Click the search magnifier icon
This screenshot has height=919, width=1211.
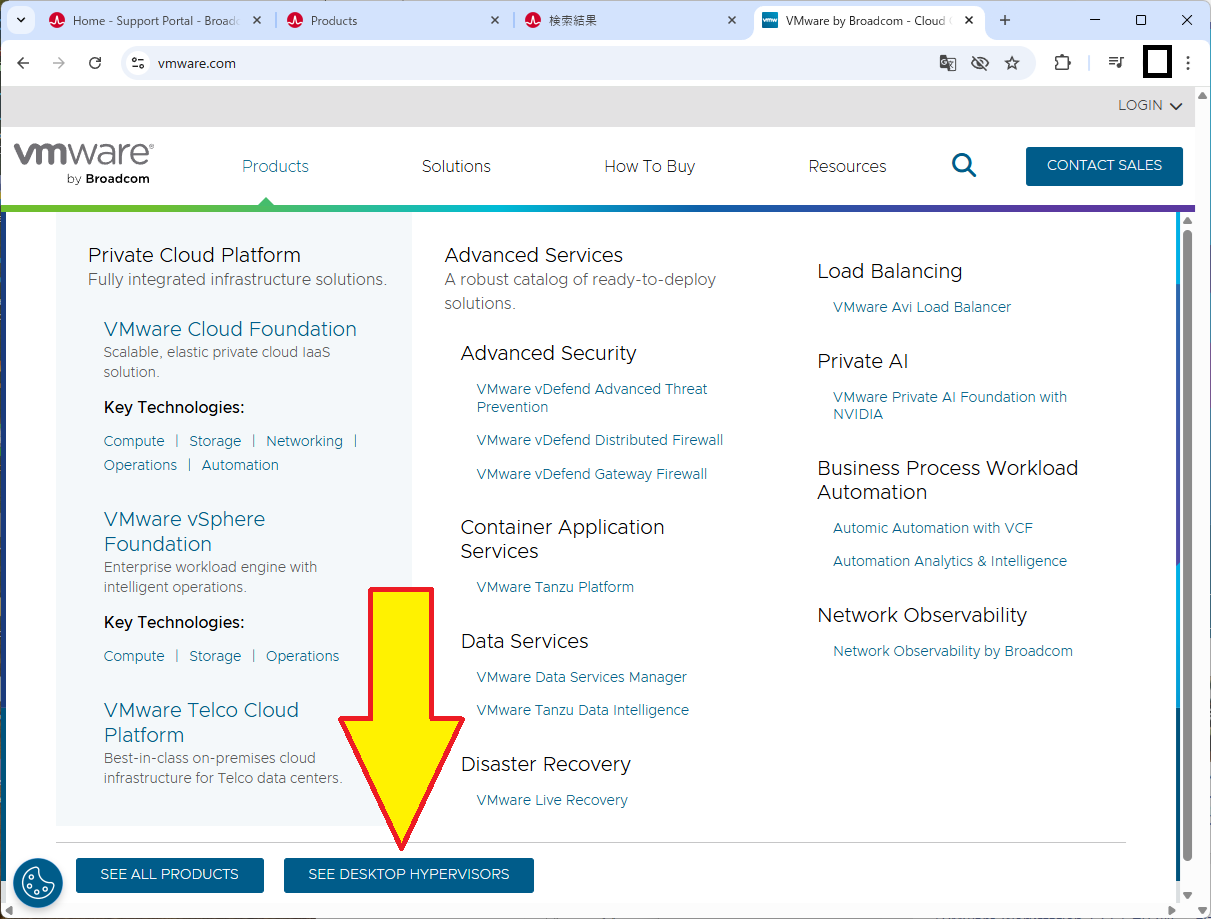964,166
